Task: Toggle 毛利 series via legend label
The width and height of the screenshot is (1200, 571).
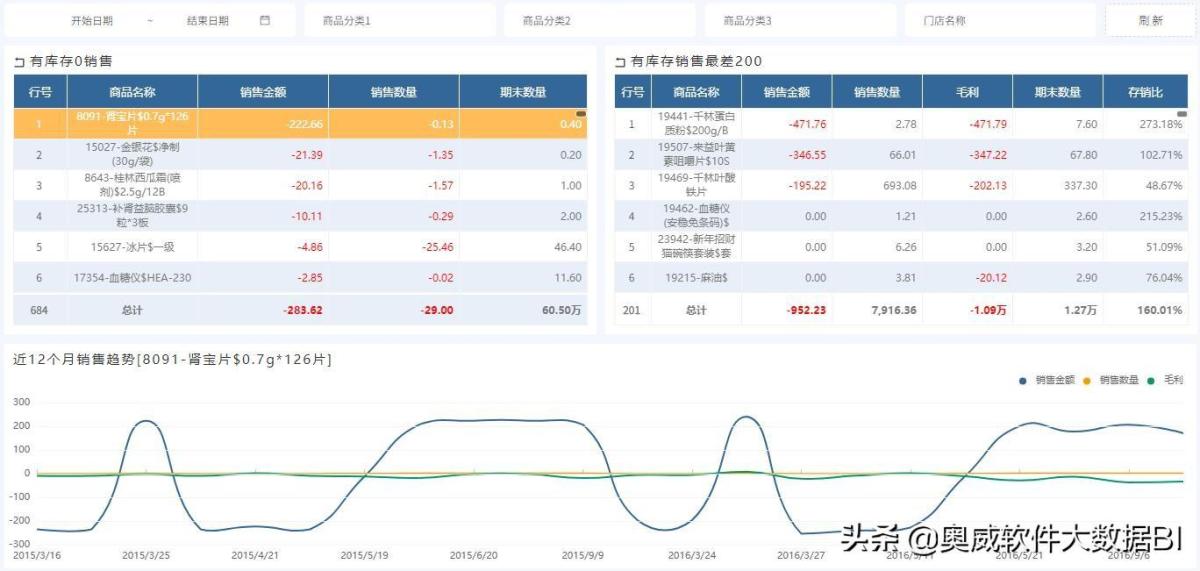Action: (1173, 380)
